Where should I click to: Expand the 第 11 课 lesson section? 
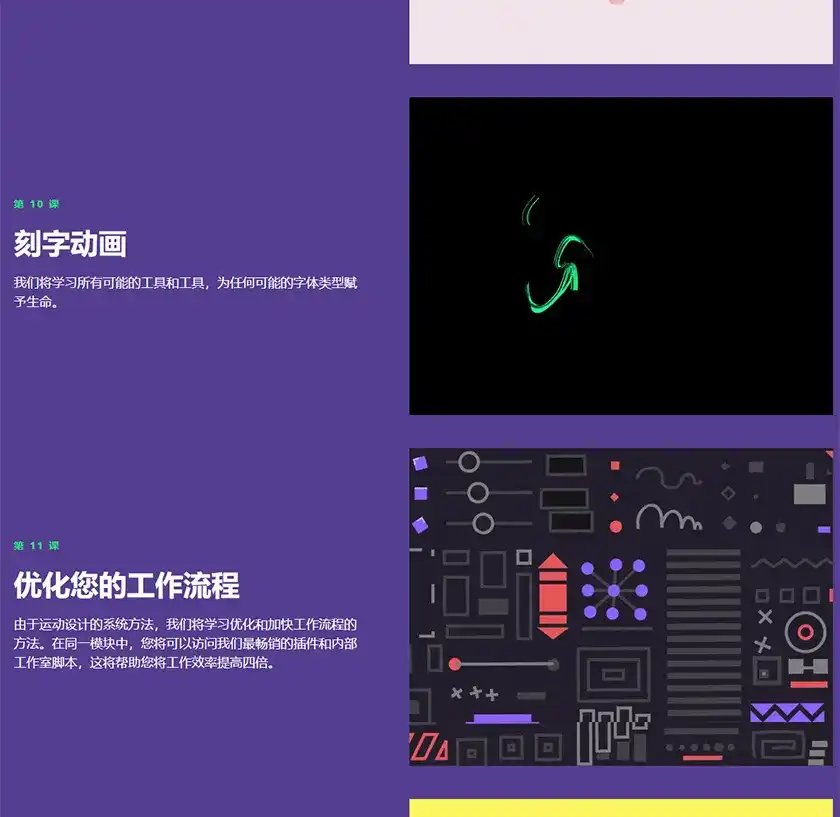tap(35, 546)
